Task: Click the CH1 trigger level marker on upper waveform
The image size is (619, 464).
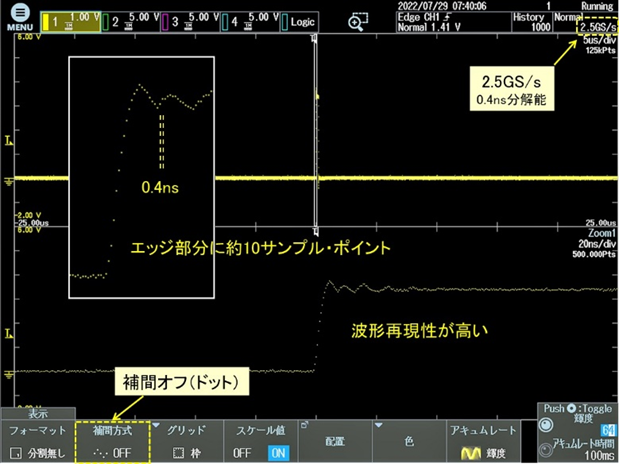Action: coord(9,140)
